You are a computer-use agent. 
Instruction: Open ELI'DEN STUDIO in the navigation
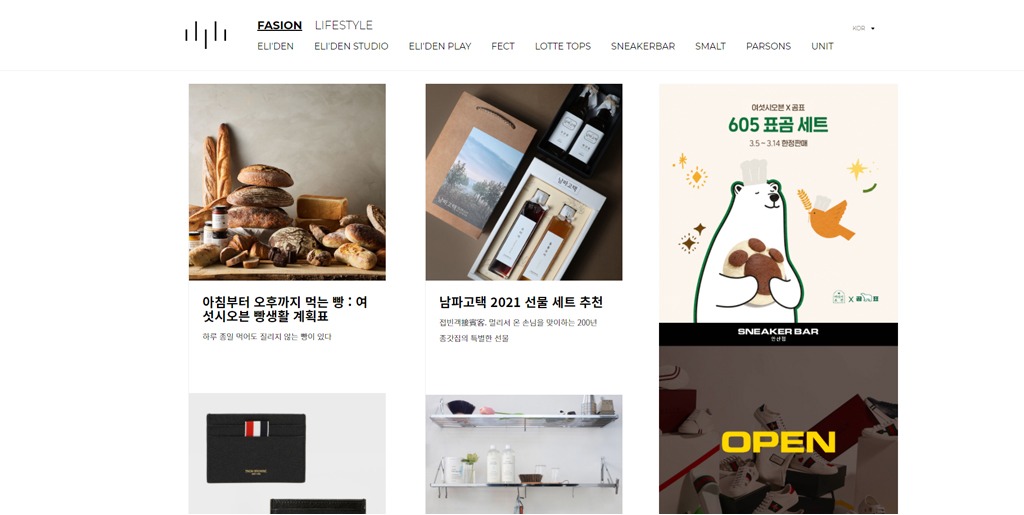[351, 46]
